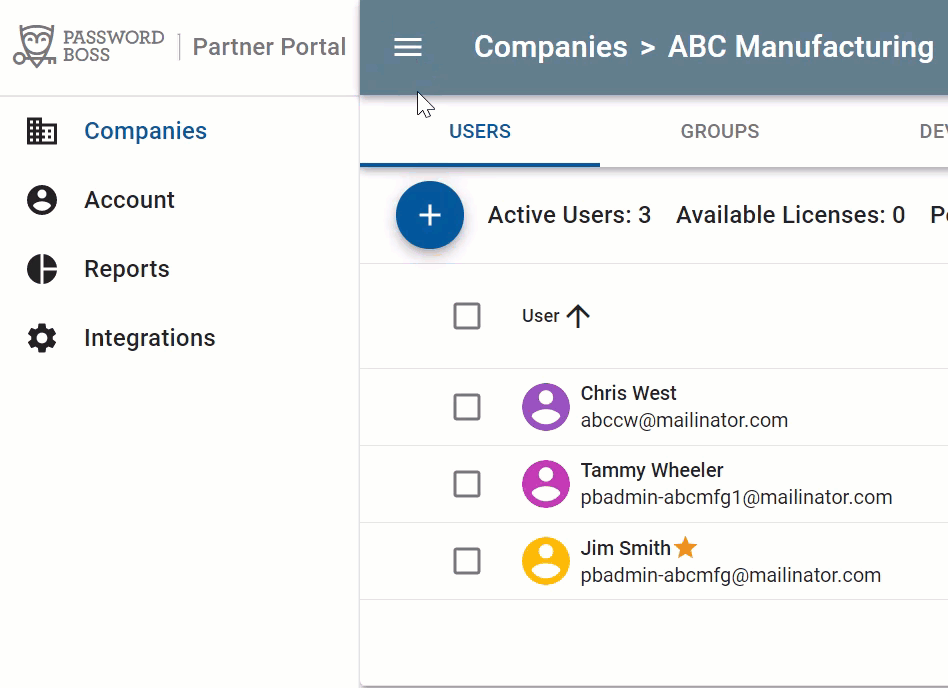The height and width of the screenshot is (688, 948).
Task: Open Reports in the sidebar
Action: pos(127,269)
